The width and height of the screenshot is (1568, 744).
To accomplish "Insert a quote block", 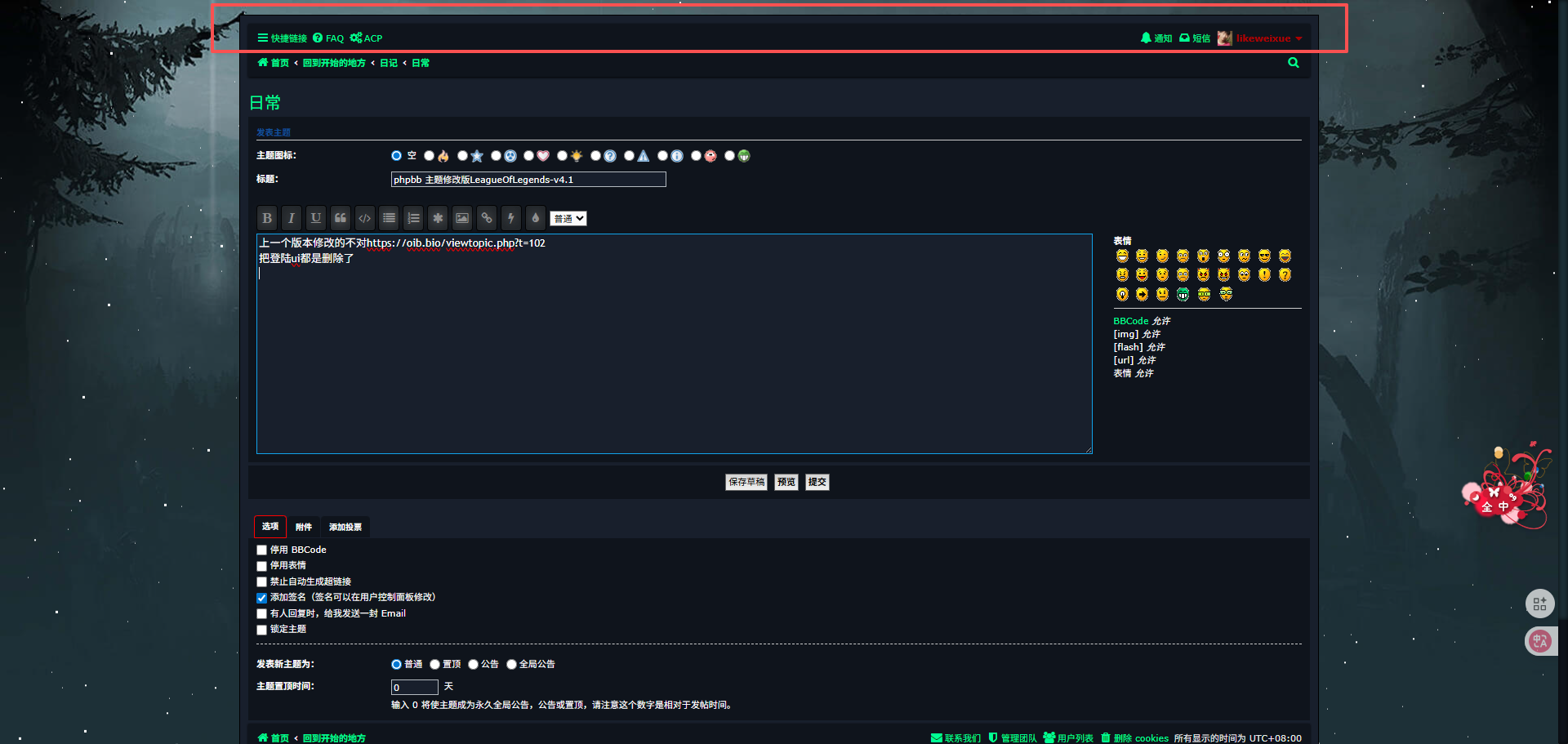I will pyautogui.click(x=341, y=218).
